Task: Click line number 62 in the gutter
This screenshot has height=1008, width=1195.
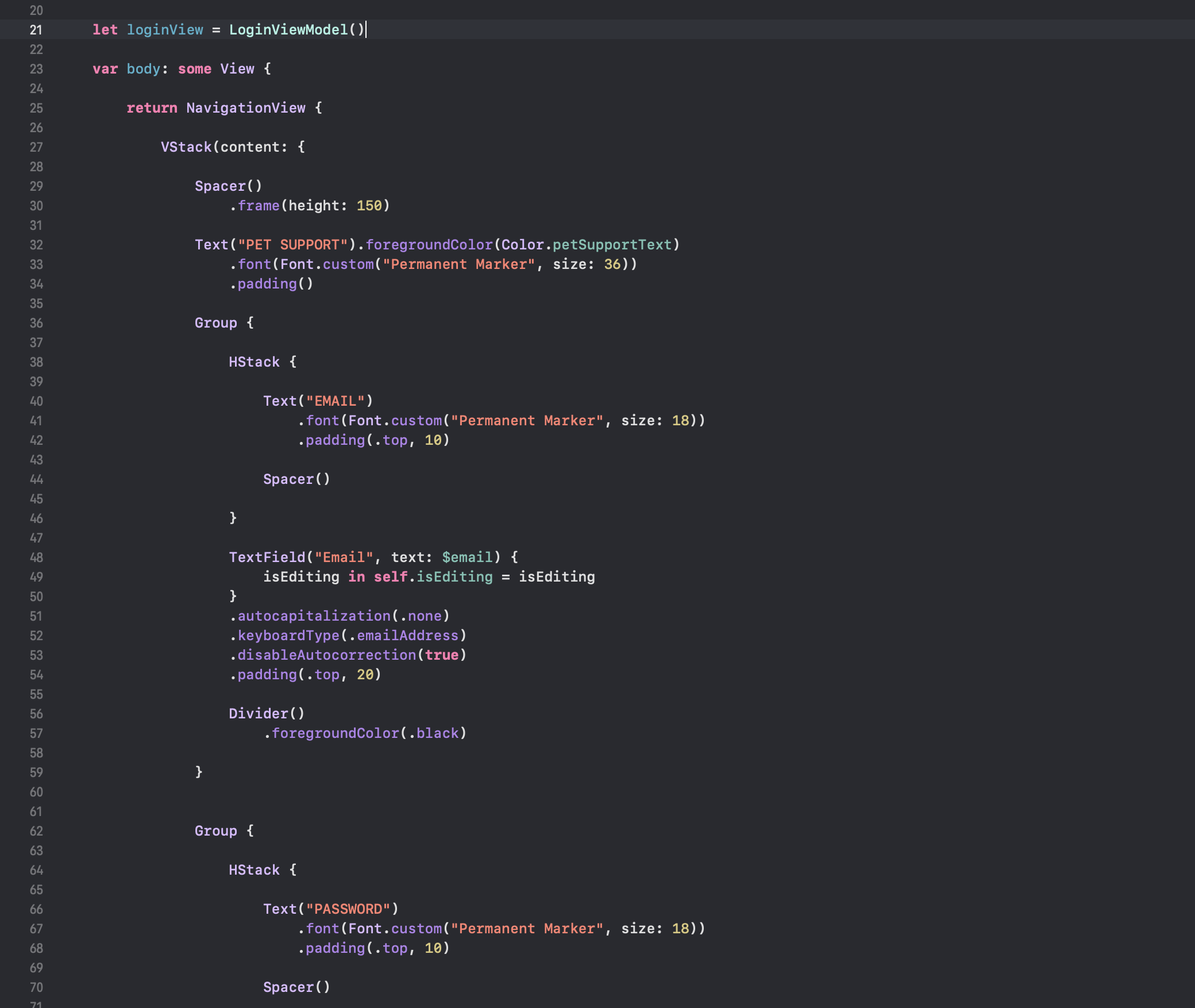Action: pos(36,831)
